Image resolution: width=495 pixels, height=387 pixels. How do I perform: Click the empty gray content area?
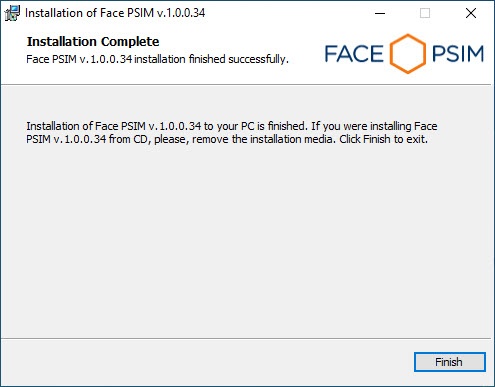pyautogui.click(x=246, y=240)
